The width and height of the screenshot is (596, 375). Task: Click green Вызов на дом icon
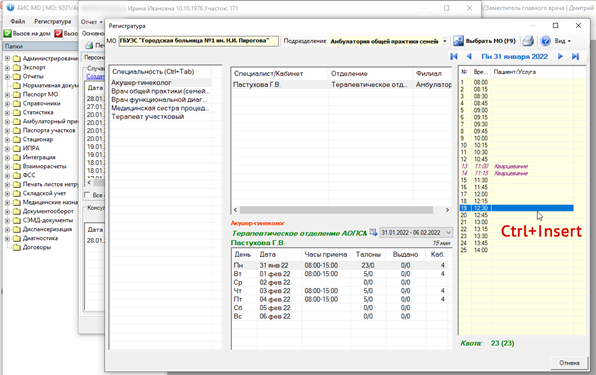[8, 33]
